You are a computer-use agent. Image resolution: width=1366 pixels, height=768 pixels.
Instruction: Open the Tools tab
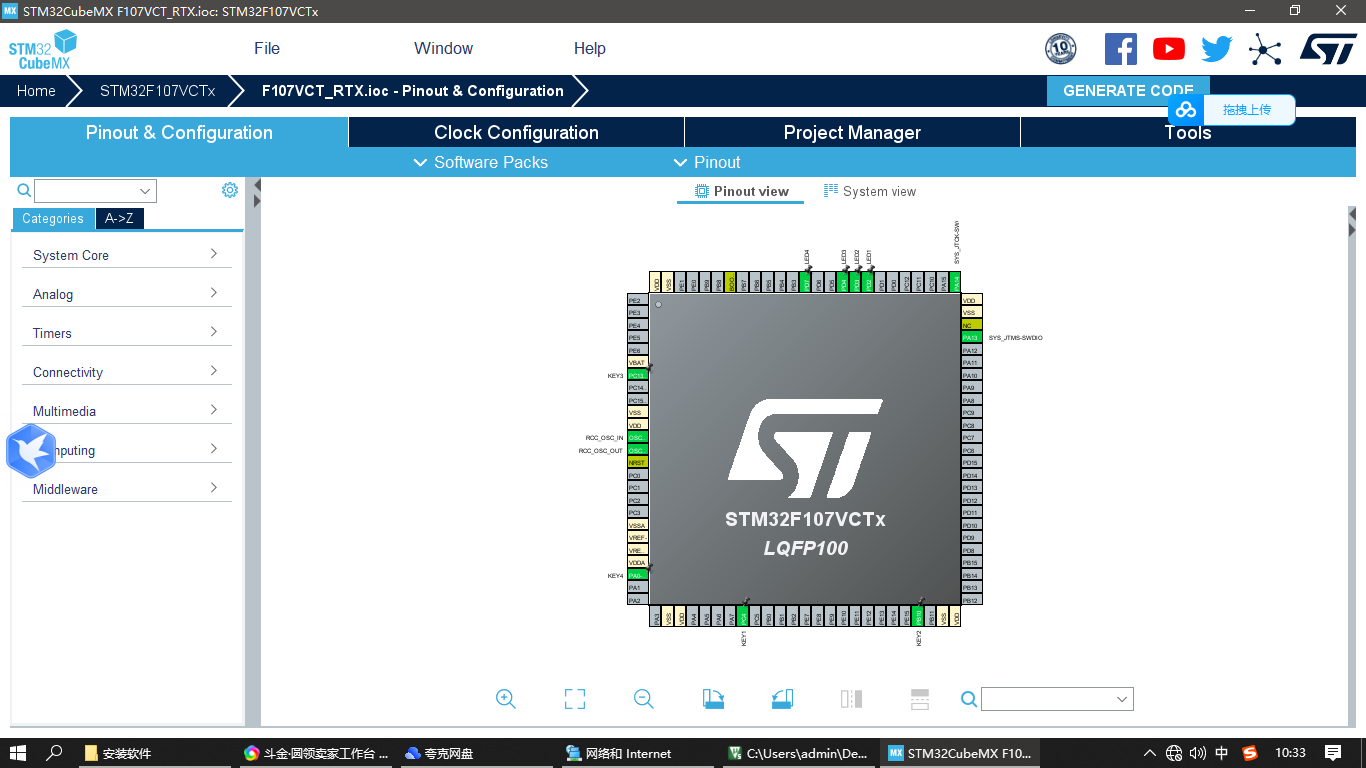point(1188,132)
